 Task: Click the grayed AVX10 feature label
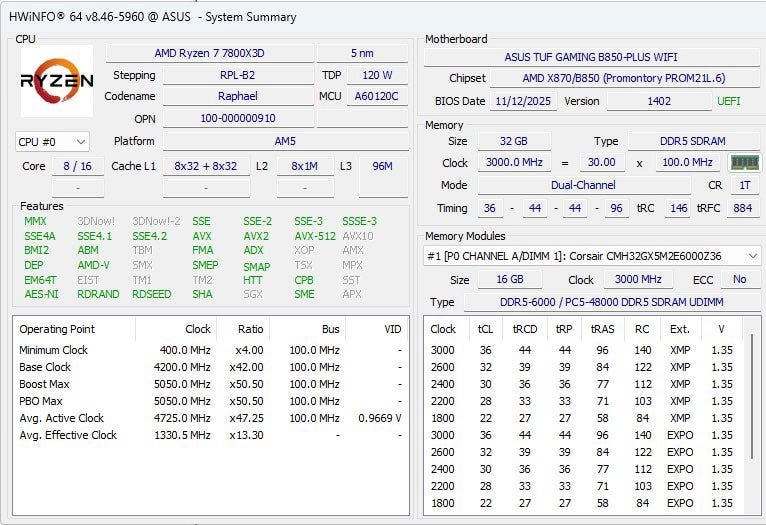coord(358,236)
